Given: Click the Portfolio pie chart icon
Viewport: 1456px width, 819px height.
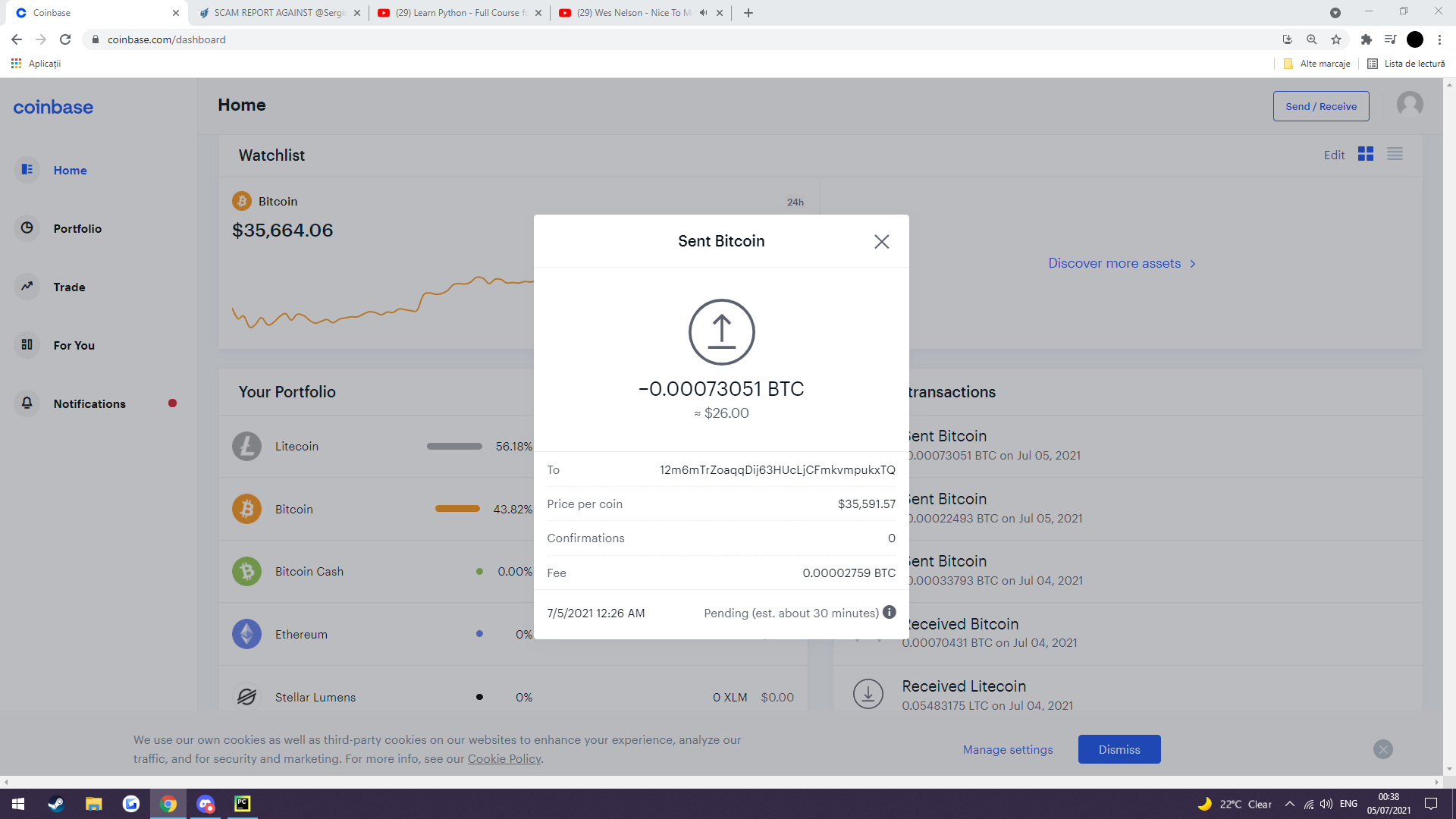Looking at the screenshot, I should pyautogui.click(x=27, y=227).
